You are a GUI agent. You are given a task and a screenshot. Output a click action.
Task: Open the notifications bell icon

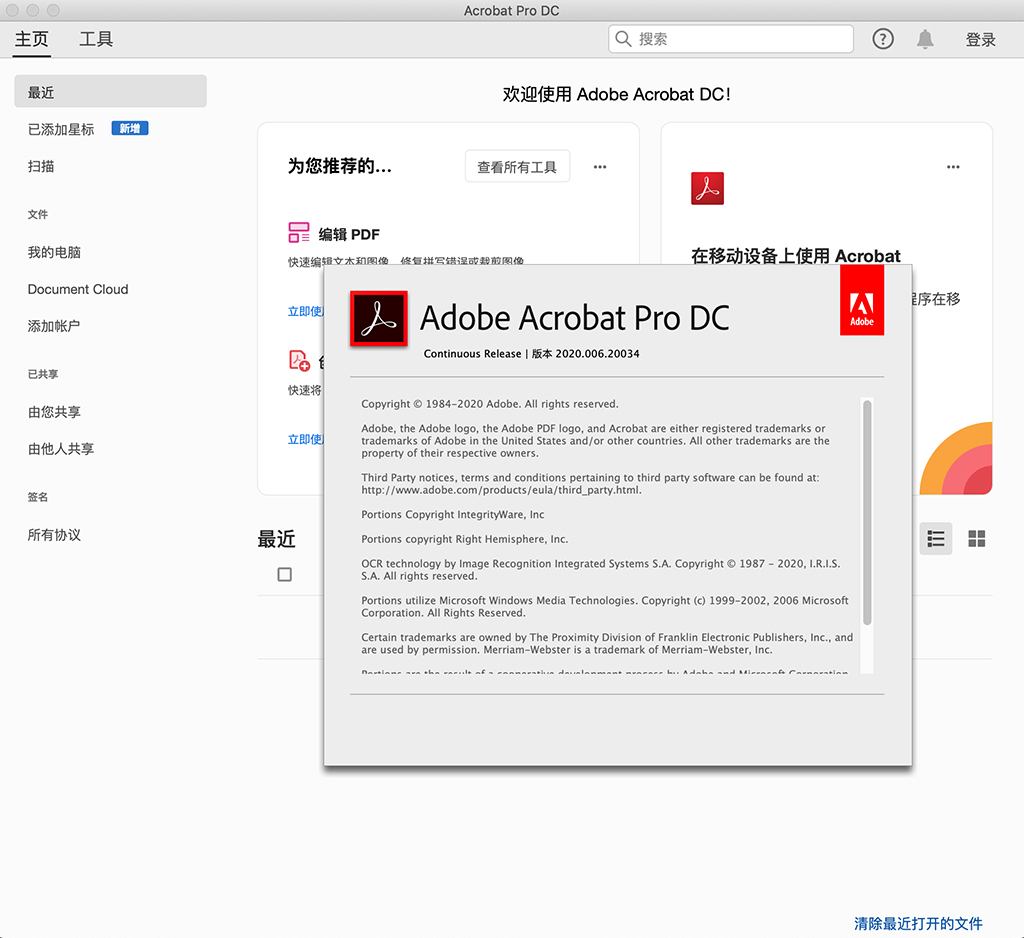pyautogui.click(x=925, y=39)
